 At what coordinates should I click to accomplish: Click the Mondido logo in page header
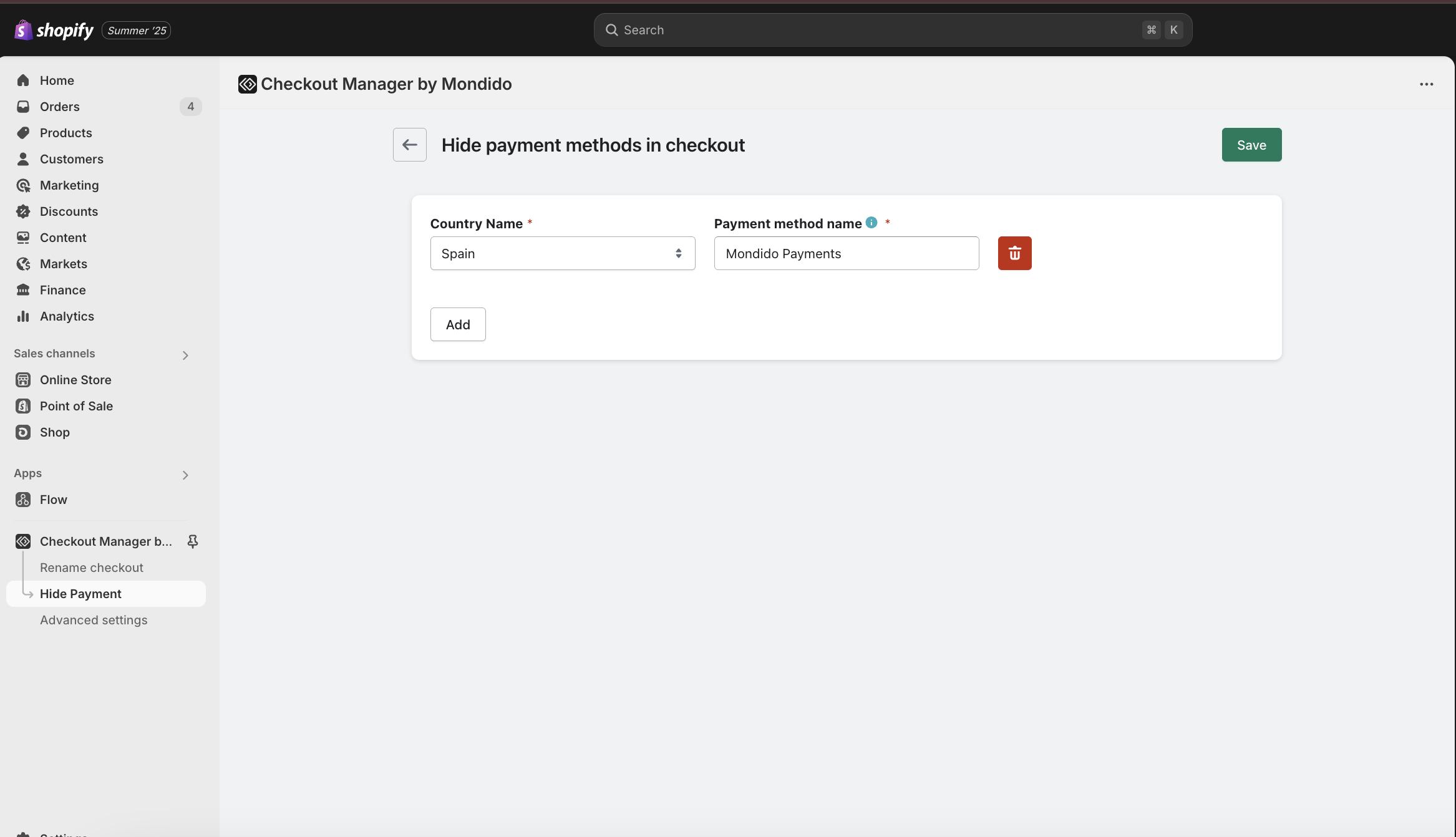[x=247, y=84]
